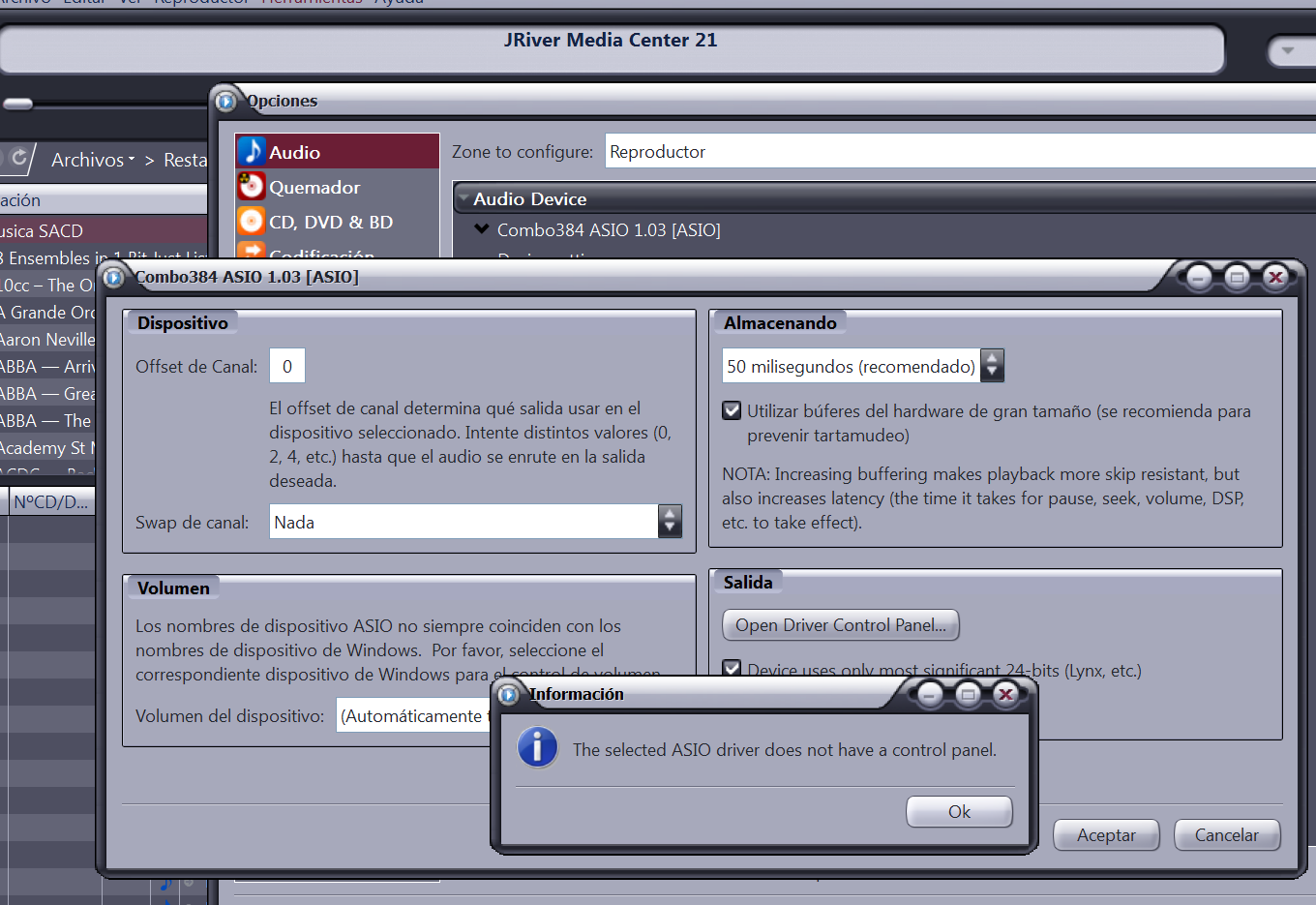Select the 'Aaron Neville' row
The height and width of the screenshot is (905, 1316).
(x=48, y=339)
